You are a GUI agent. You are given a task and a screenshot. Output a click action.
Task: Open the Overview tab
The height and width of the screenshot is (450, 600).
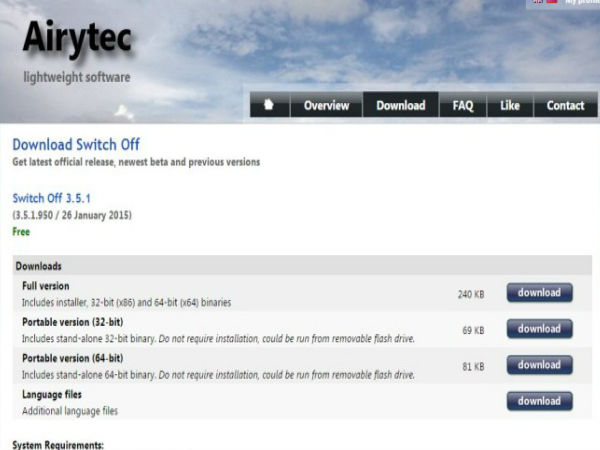click(x=326, y=105)
